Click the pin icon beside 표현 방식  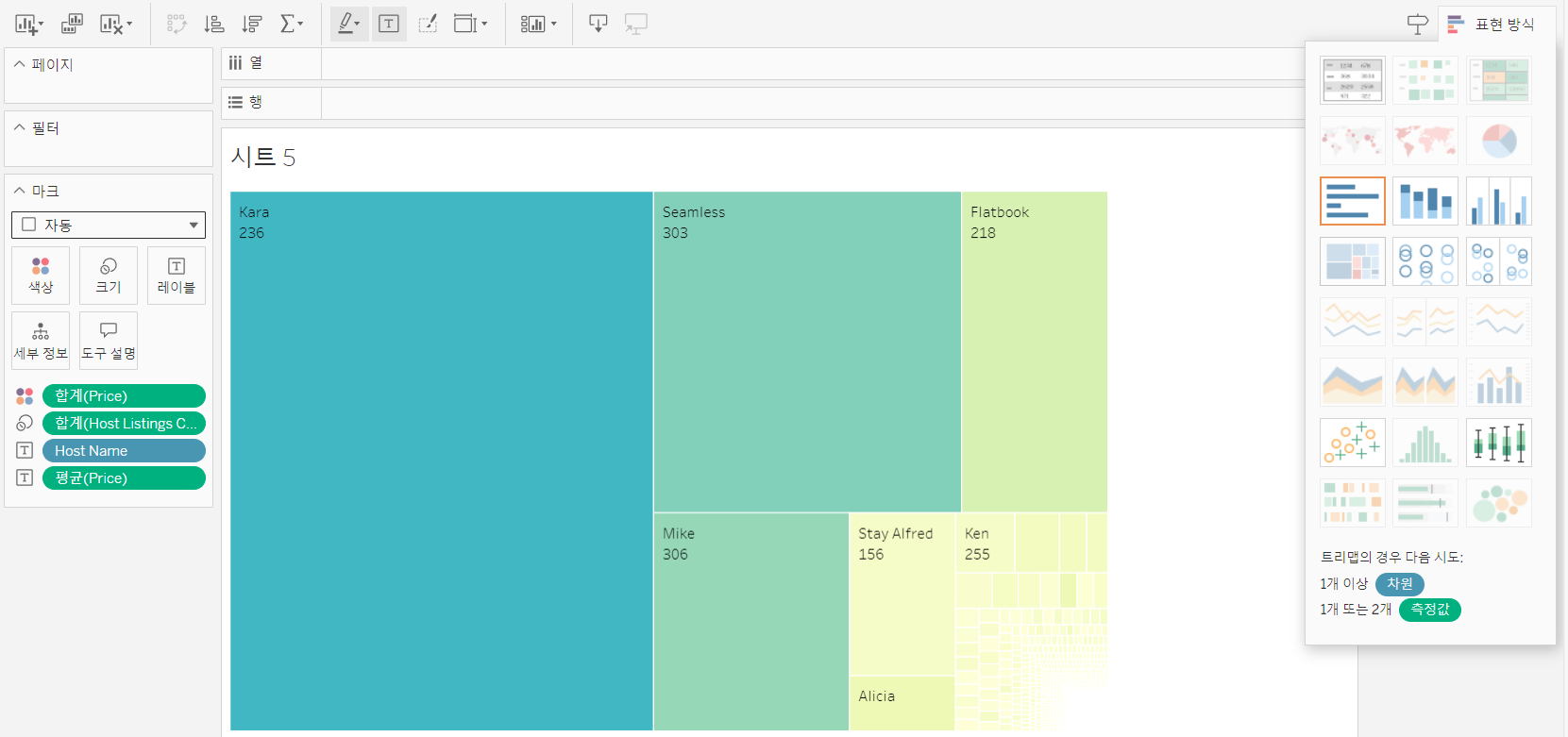(x=1417, y=25)
